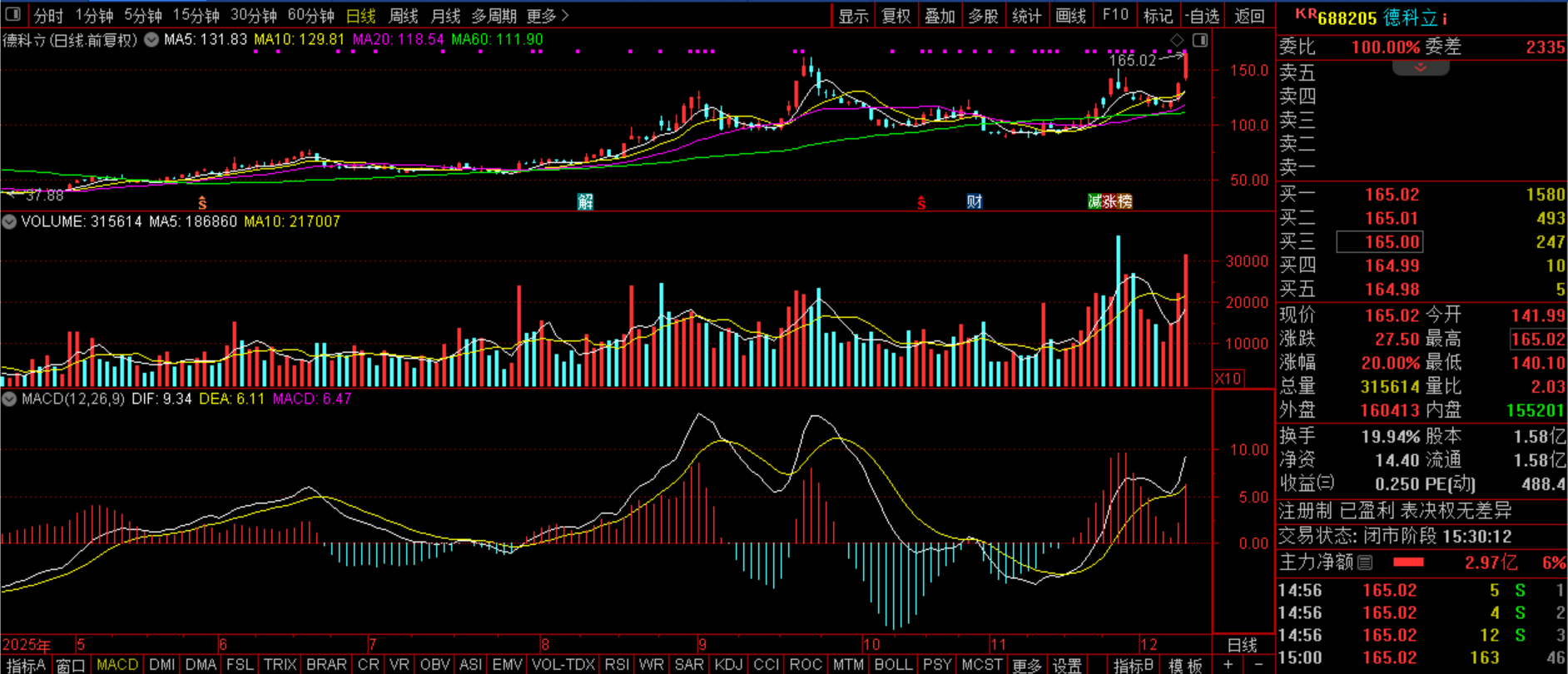Switch the sub-chart to VOL-TDX indicator
1568x674 pixels.
point(563,665)
